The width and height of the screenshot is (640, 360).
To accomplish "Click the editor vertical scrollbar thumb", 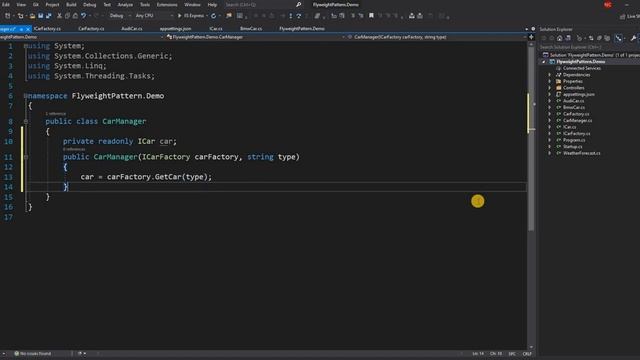I will click(531, 139).
